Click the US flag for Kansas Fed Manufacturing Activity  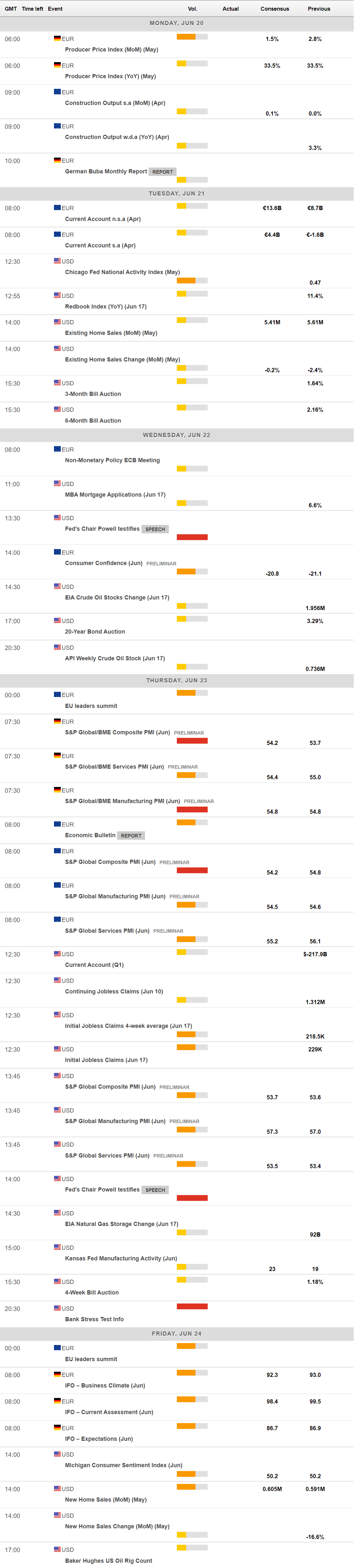click(x=57, y=1248)
